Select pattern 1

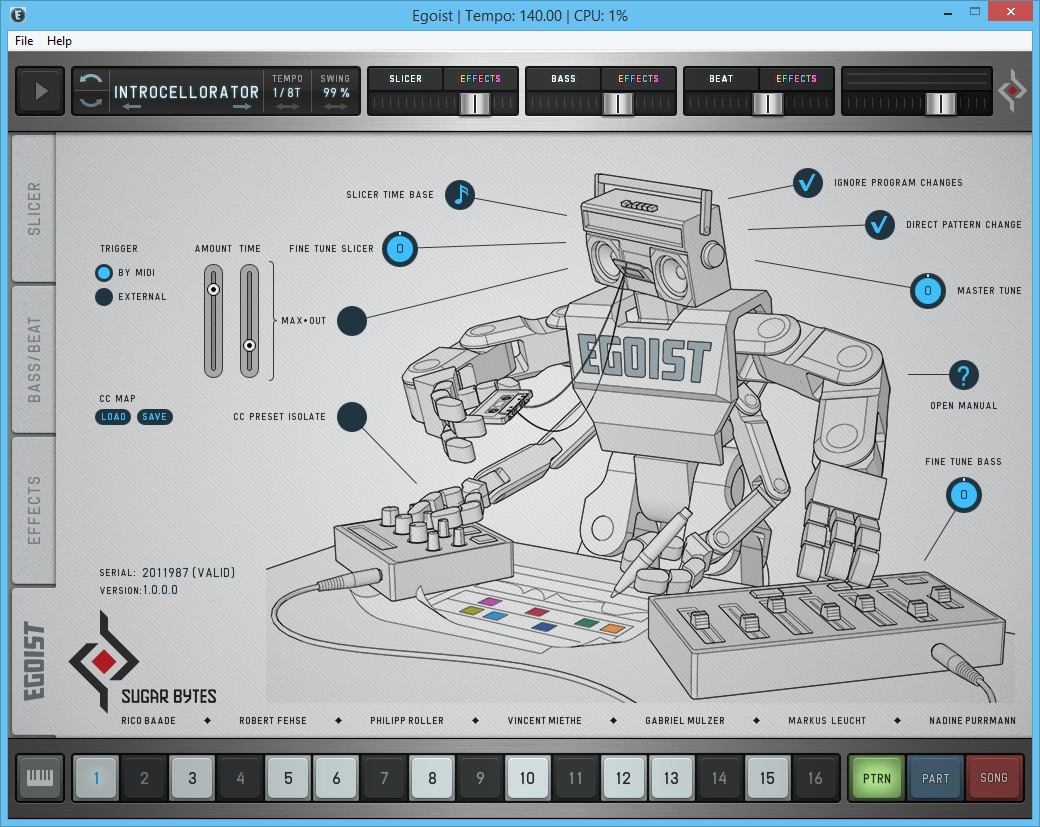tap(96, 777)
